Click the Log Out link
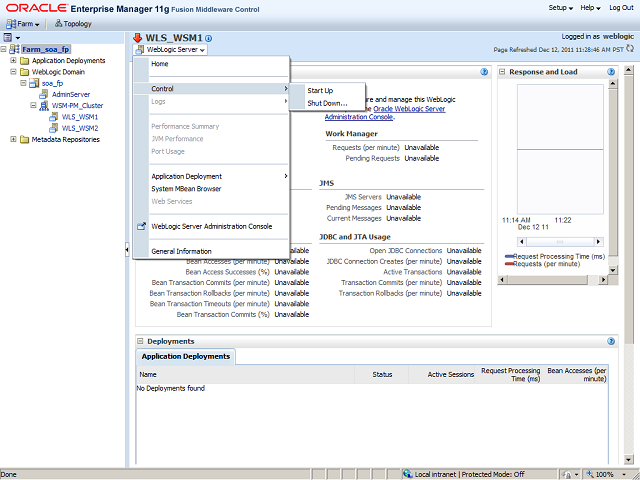Image resolution: width=640 pixels, height=480 pixels. click(621, 7)
